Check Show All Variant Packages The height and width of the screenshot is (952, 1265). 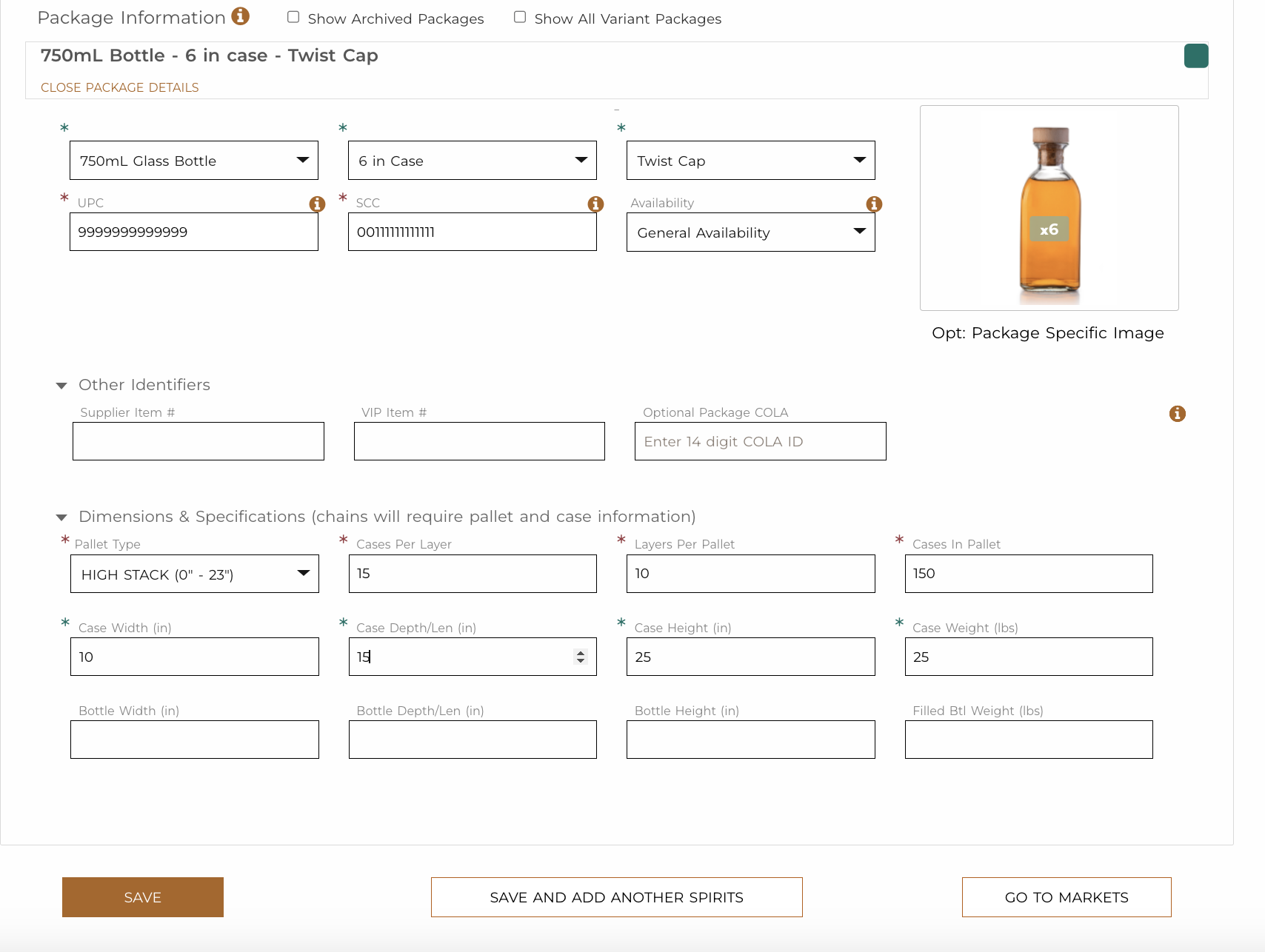519,16
